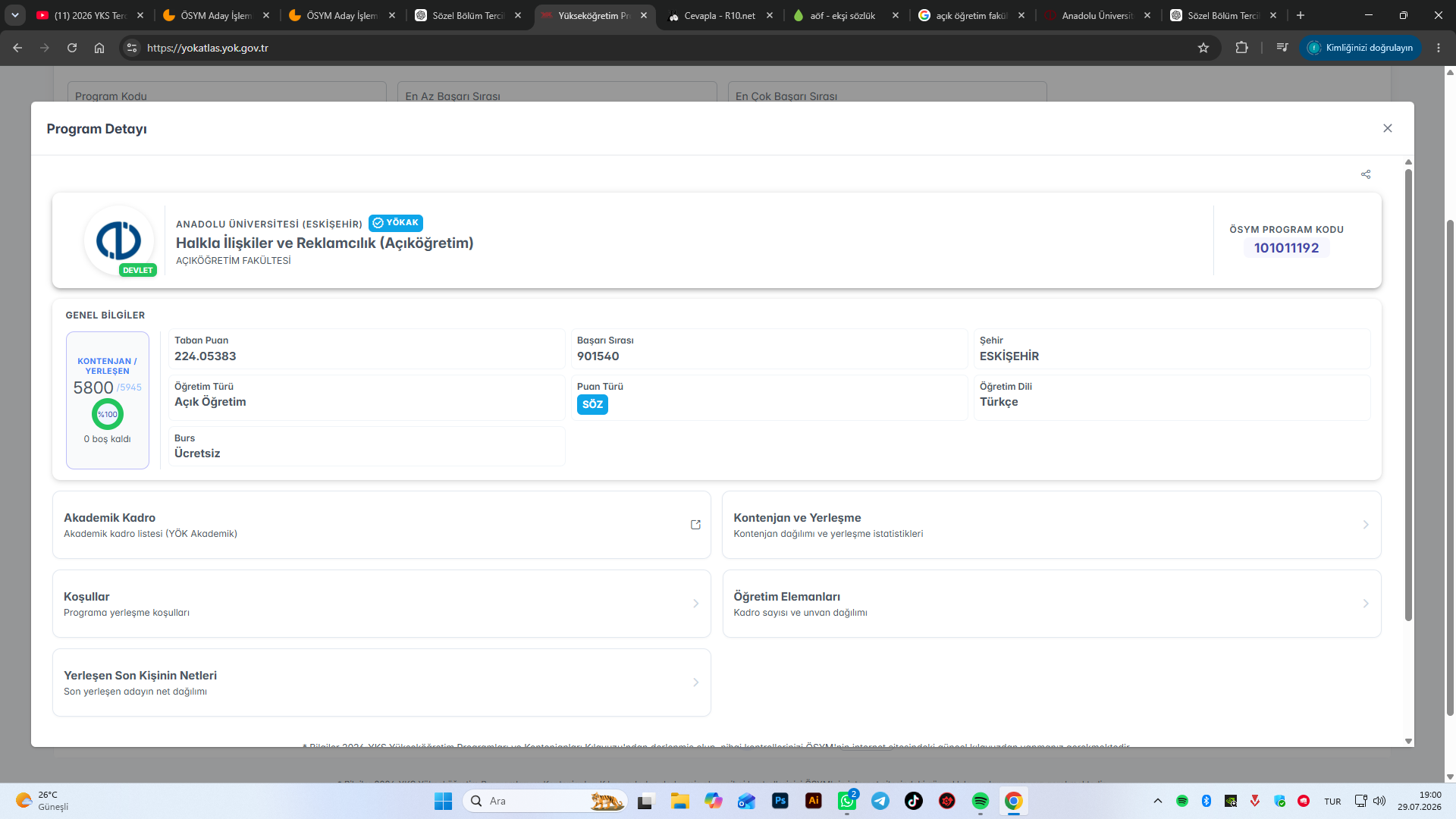Expand the Koşullar section arrow
Image resolution: width=1456 pixels, height=819 pixels.
[695, 604]
